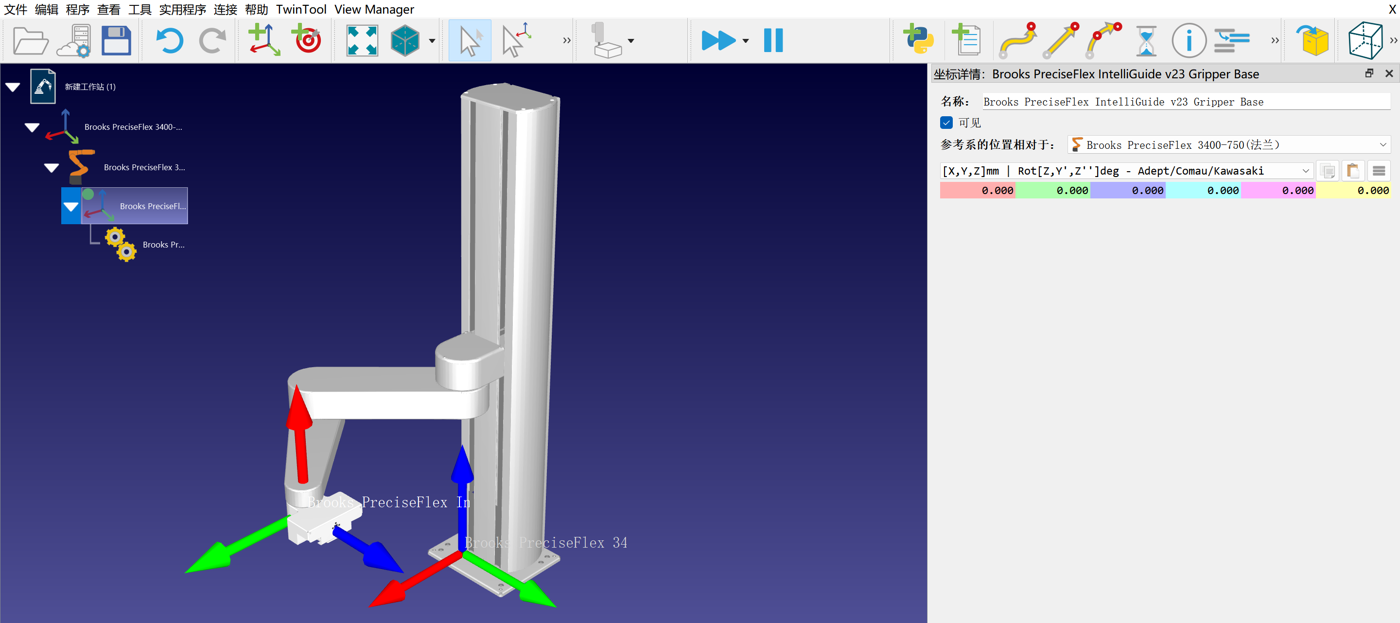Click the copy pose values button
Image resolution: width=1400 pixels, height=623 pixels.
click(x=1328, y=171)
